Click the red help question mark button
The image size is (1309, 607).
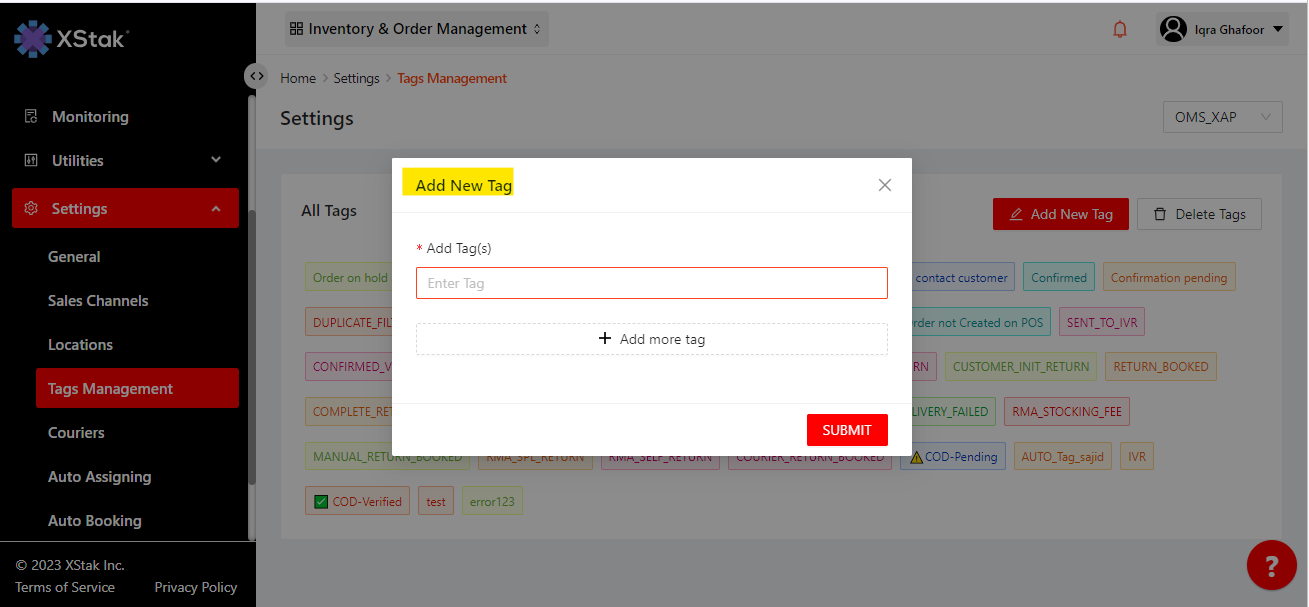[1271, 566]
